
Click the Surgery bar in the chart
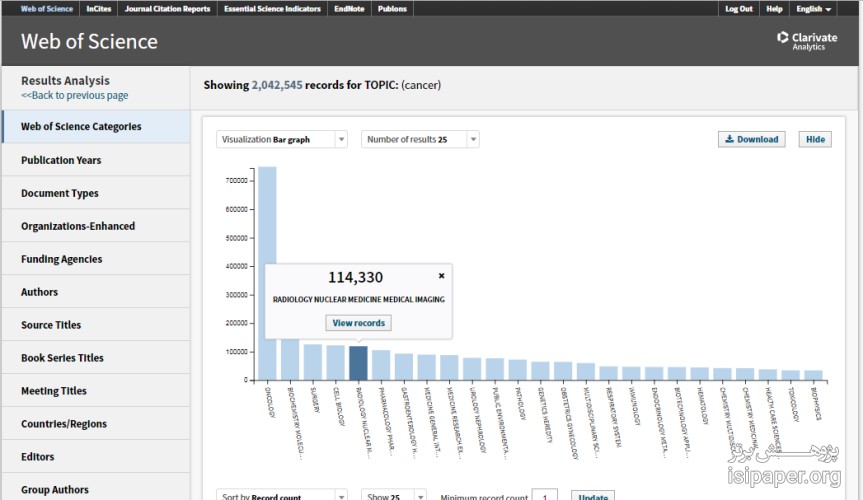[x=313, y=362]
